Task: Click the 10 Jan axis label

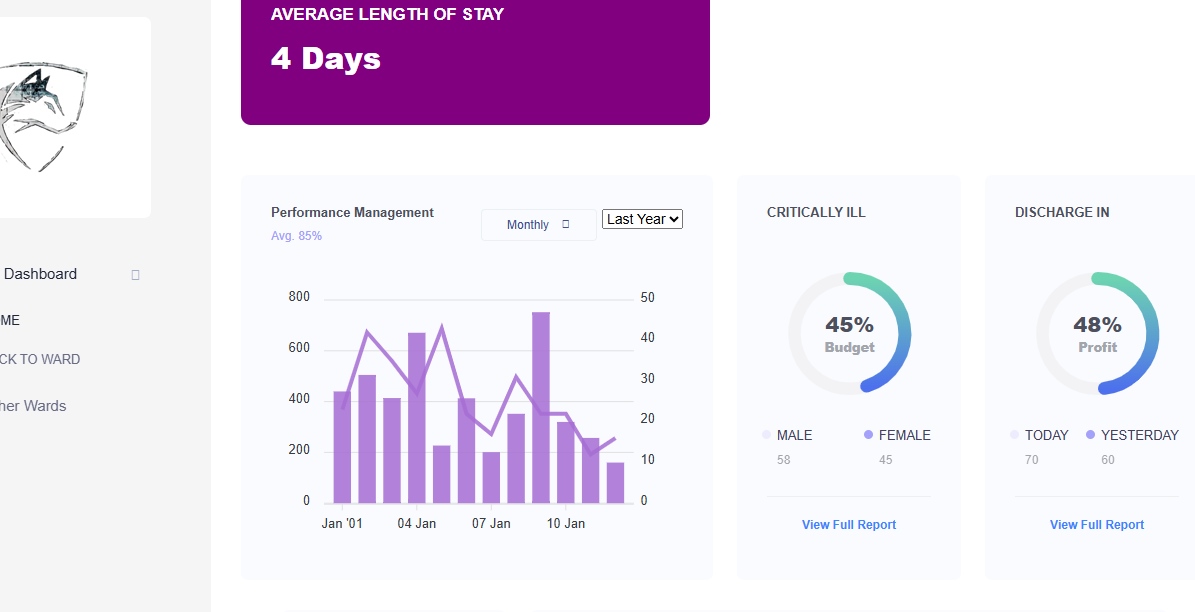Action: click(565, 524)
